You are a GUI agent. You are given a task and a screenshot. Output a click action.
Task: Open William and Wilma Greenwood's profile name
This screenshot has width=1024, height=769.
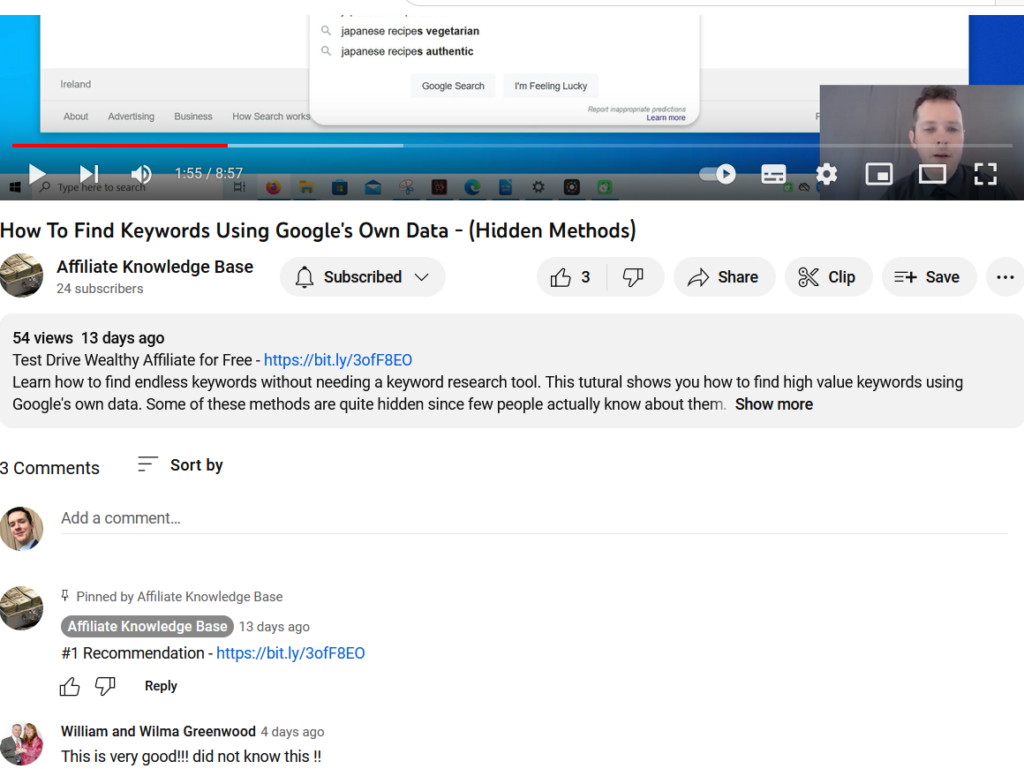[158, 732]
